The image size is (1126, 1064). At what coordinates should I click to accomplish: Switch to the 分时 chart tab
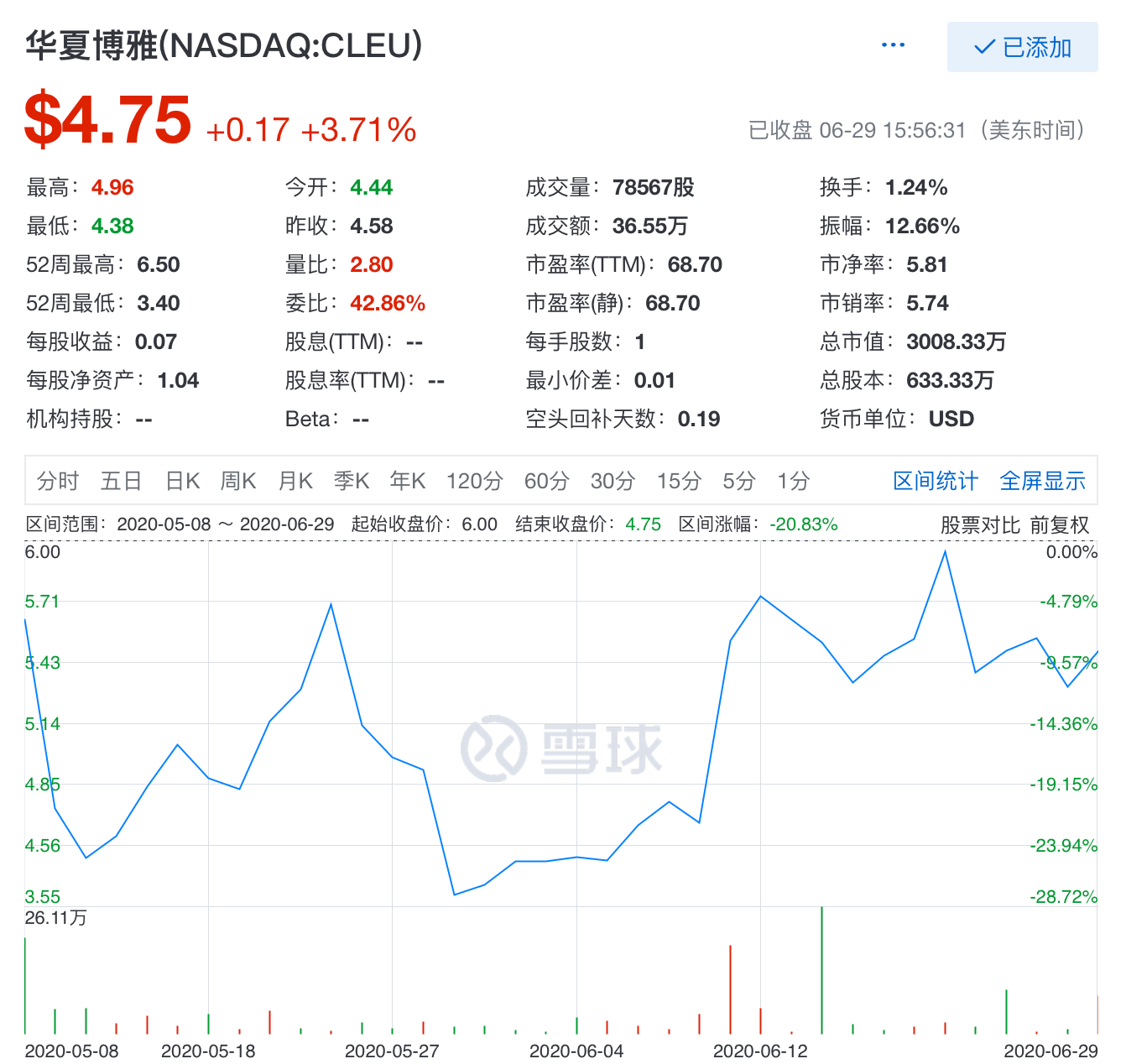(58, 481)
